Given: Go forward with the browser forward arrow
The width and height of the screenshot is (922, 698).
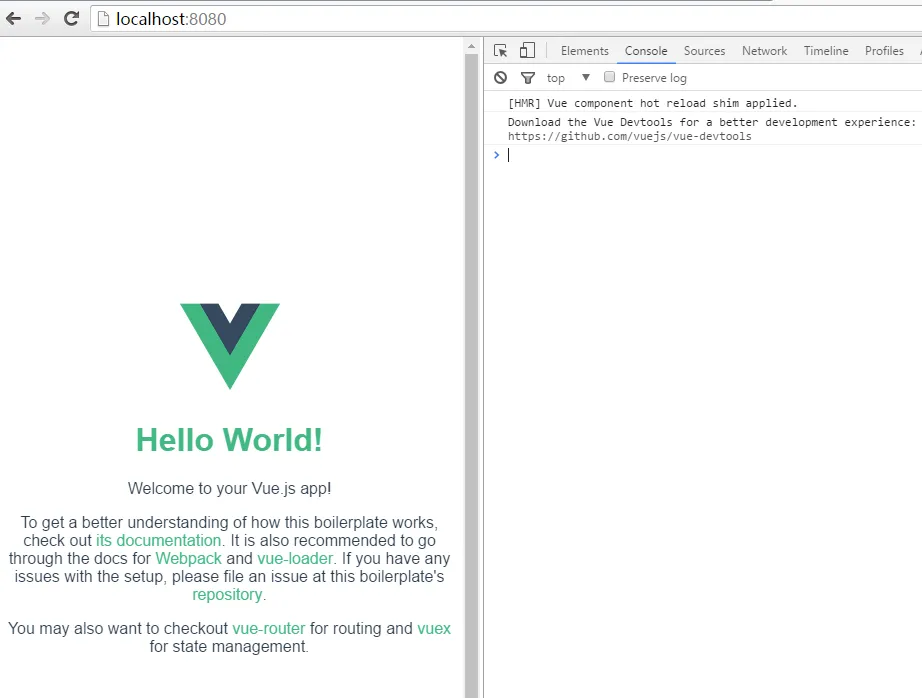Looking at the screenshot, I should (42, 19).
